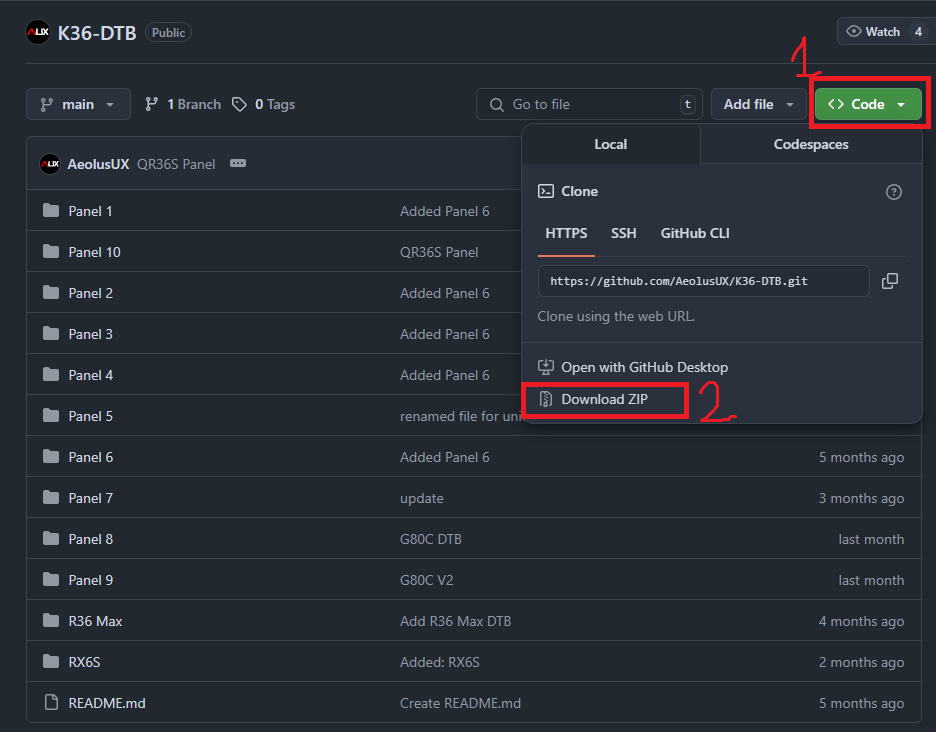The height and width of the screenshot is (732, 936).
Task: Open the 'G80C V2' commit message
Action: click(x=426, y=580)
